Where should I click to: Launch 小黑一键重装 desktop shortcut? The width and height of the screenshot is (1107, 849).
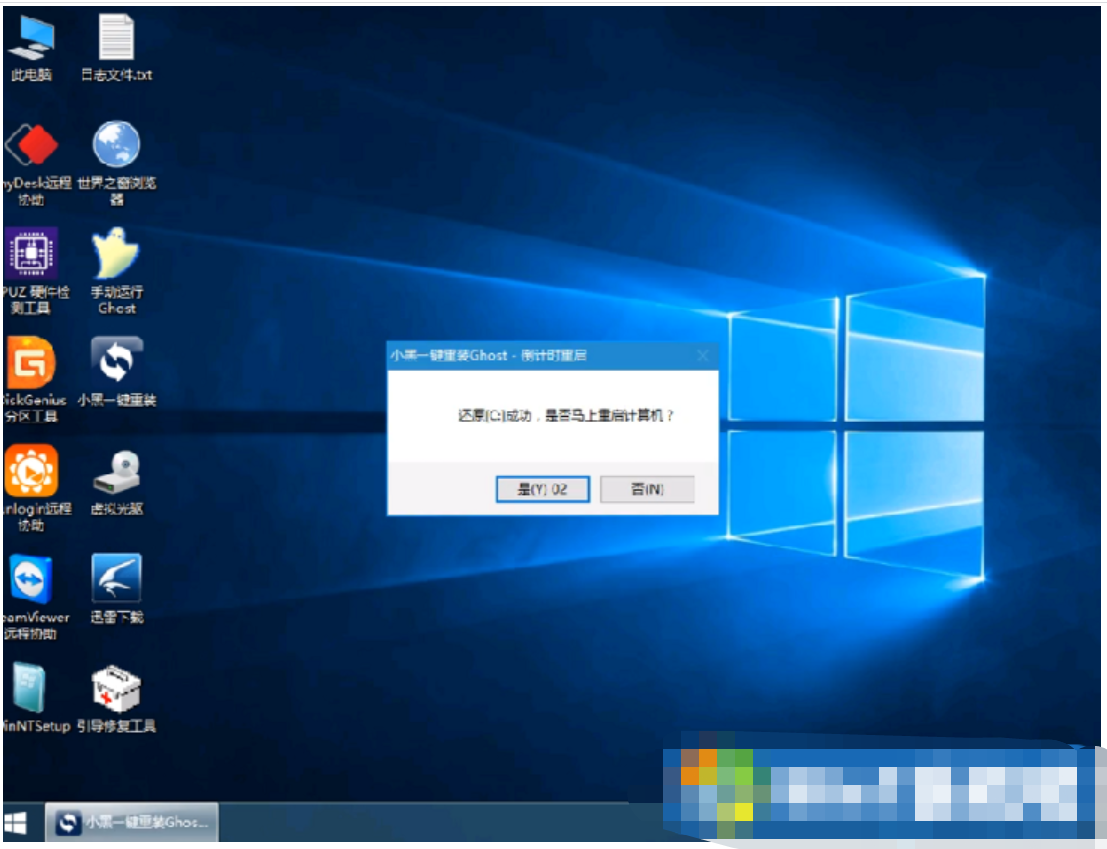tap(116, 372)
